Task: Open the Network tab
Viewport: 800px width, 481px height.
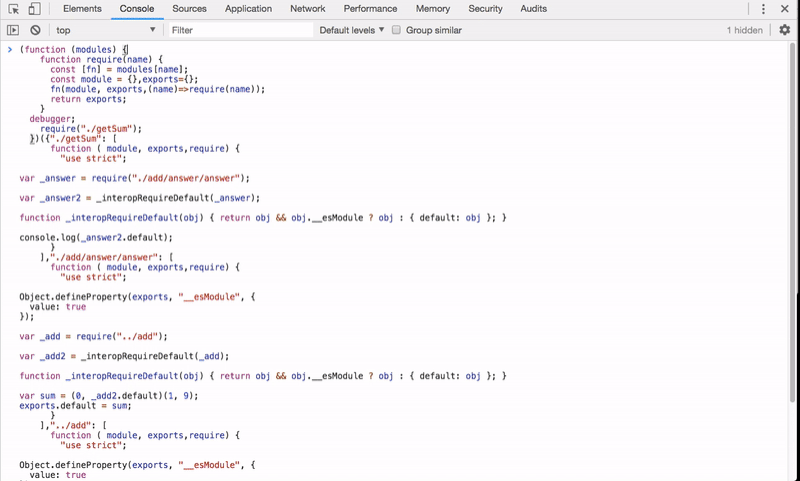Action: tap(307, 9)
